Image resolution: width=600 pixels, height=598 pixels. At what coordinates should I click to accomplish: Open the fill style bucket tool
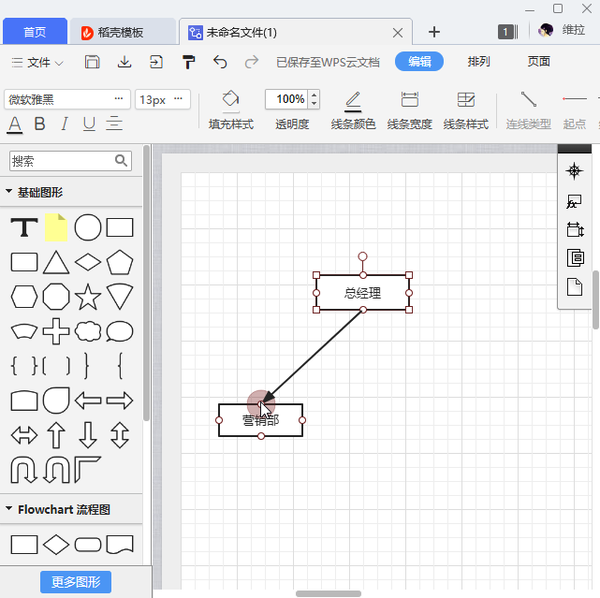pyautogui.click(x=231, y=100)
